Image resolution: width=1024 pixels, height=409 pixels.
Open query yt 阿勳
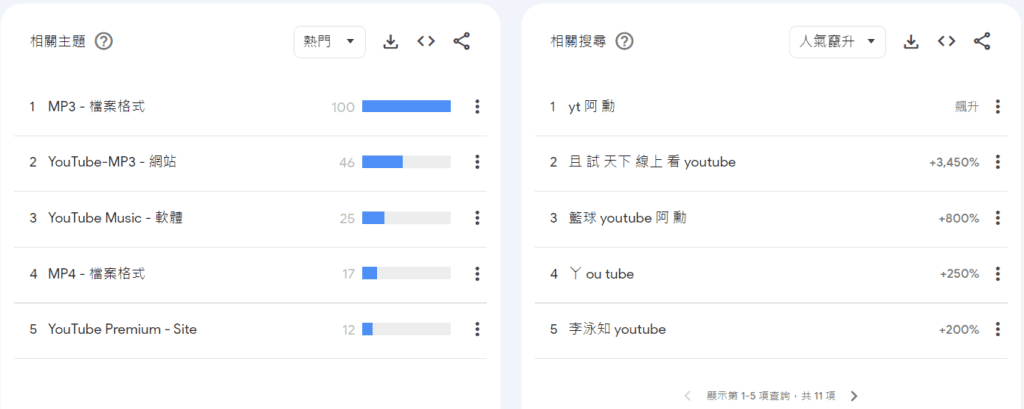[592, 106]
